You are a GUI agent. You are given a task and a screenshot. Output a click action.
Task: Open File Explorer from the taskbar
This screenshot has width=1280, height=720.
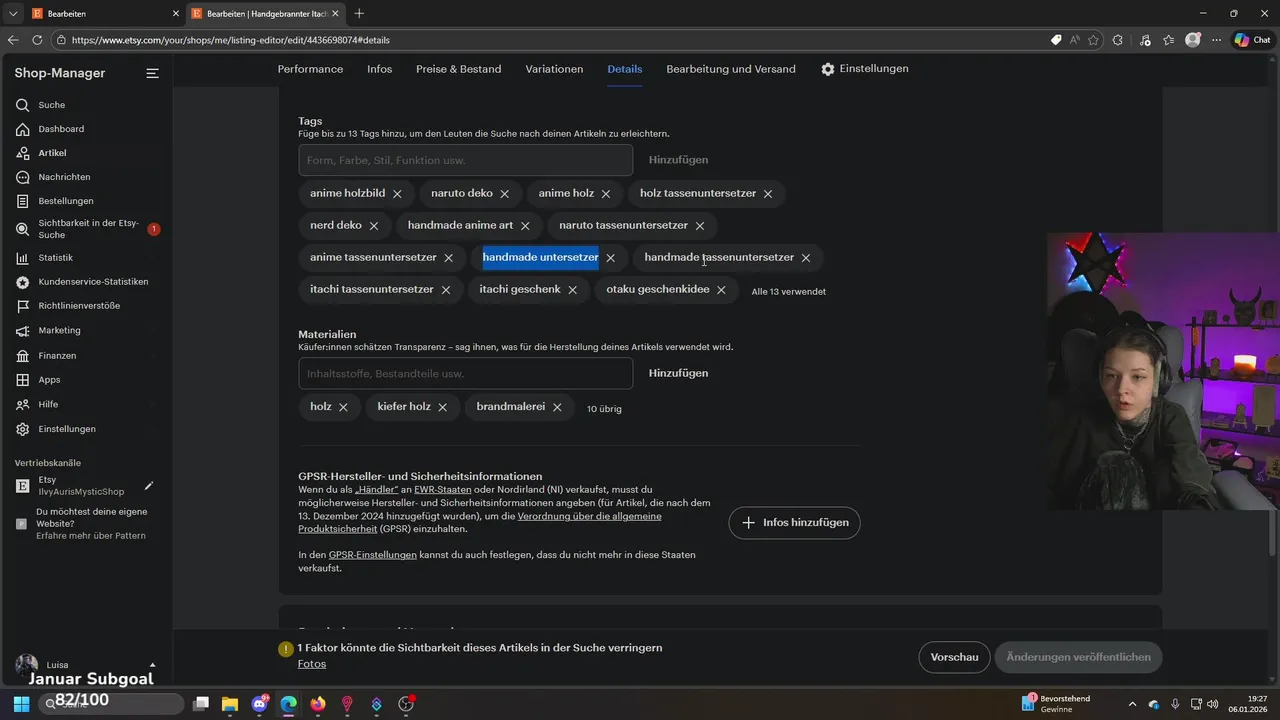[229, 704]
